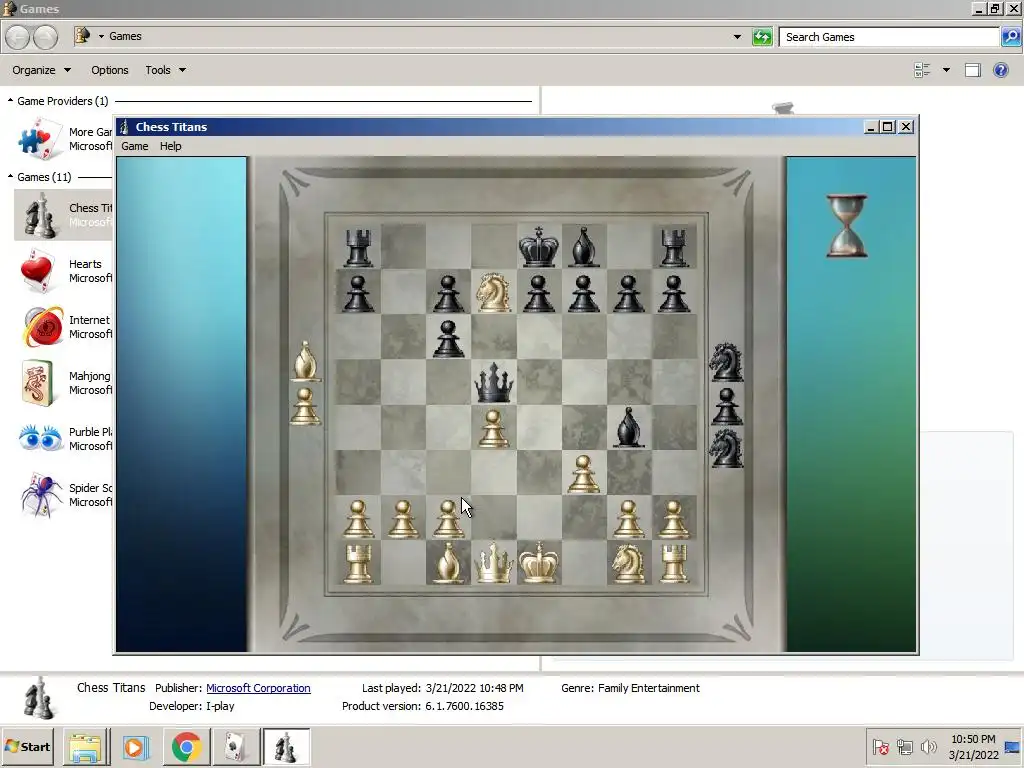Select the white pawn on f3

pos(583,473)
